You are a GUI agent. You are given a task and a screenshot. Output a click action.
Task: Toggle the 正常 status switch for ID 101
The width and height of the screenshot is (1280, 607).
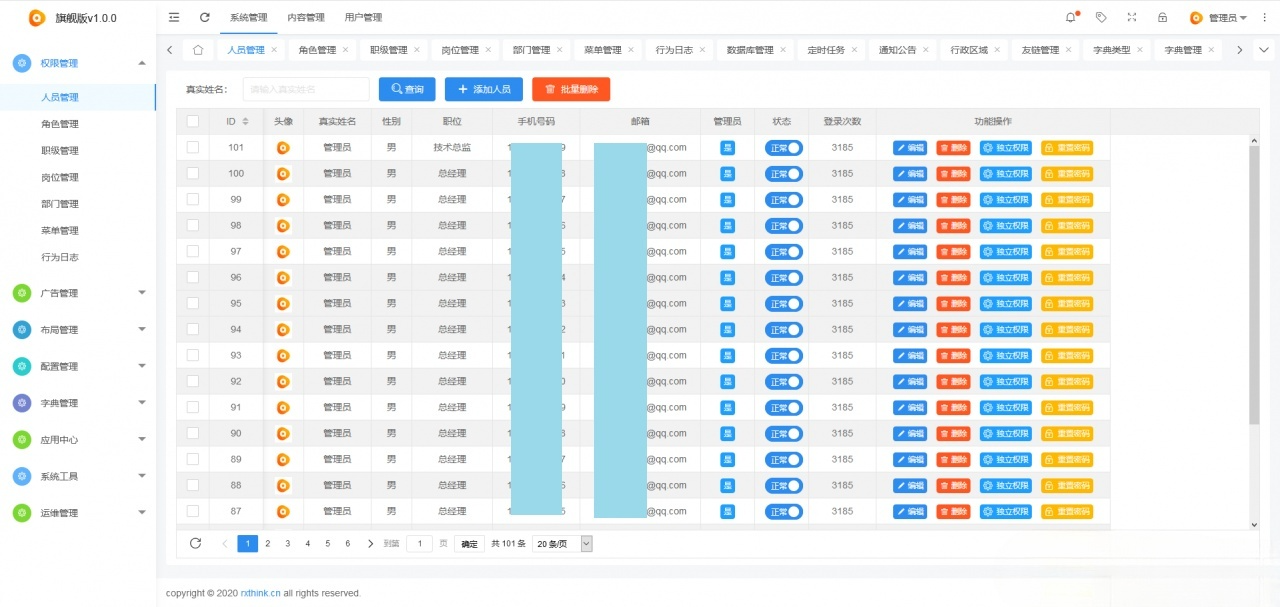pyautogui.click(x=783, y=147)
